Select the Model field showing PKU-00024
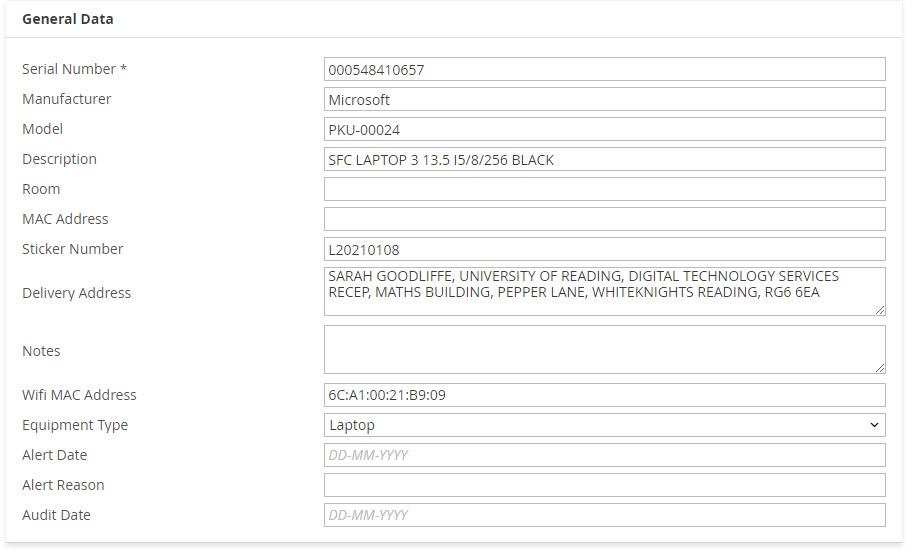 click(x=604, y=129)
